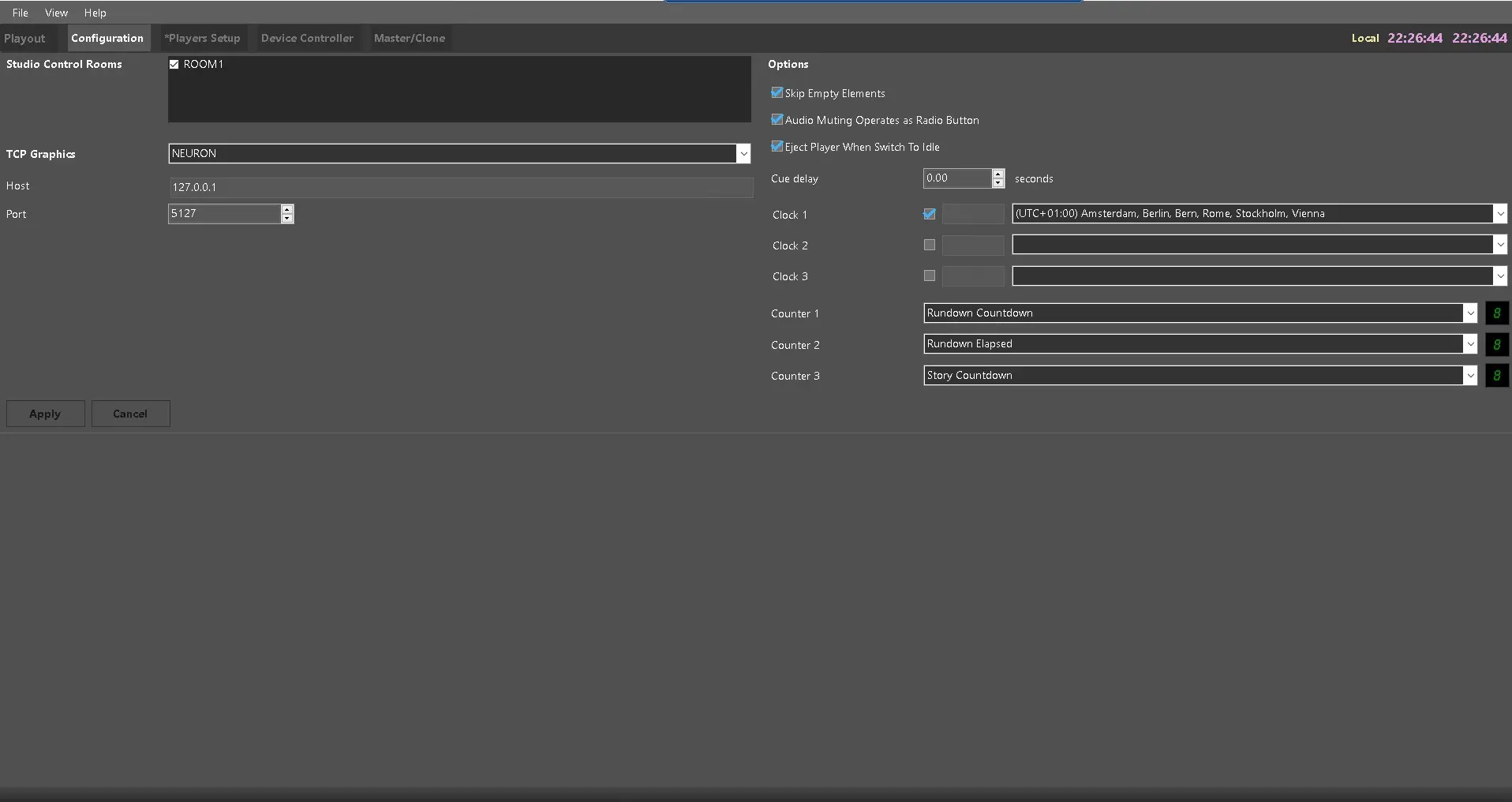1512x802 pixels.
Task: Switch to the Players Setup tab
Action: 202,38
